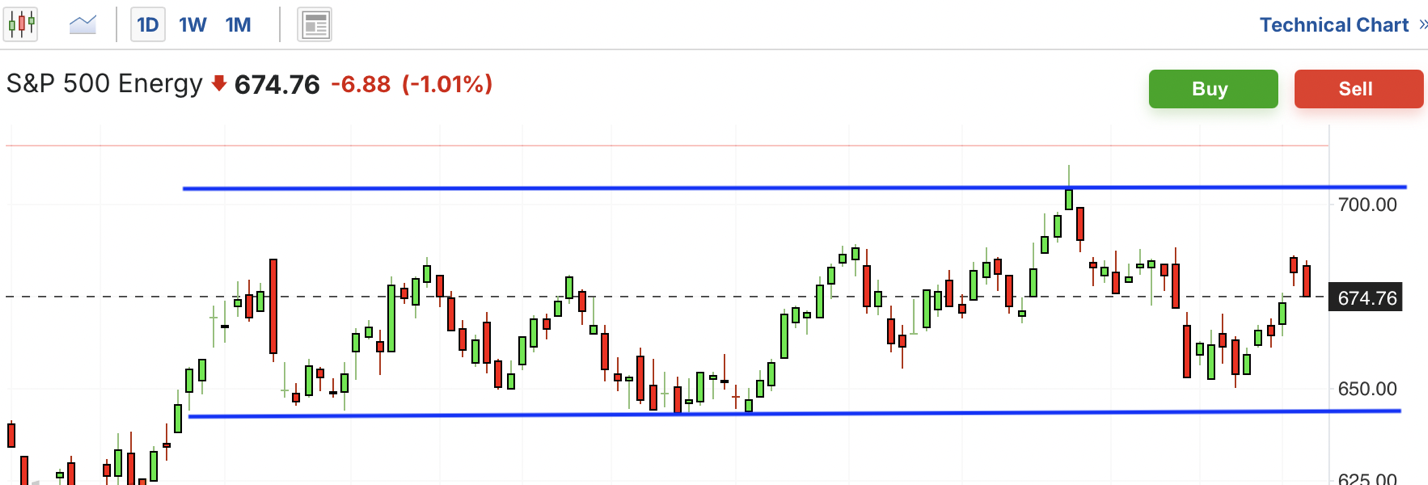Viewport: 1428px width, 485px height.
Task: Click the 700.00 price axis label
Action: (x=1367, y=205)
